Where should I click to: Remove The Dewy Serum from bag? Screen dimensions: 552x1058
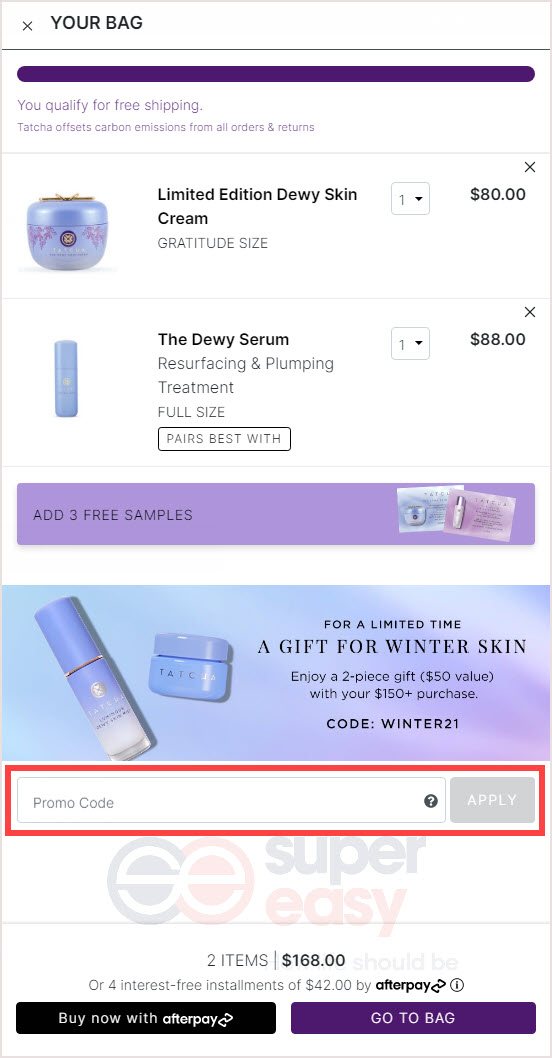pyautogui.click(x=530, y=312)
